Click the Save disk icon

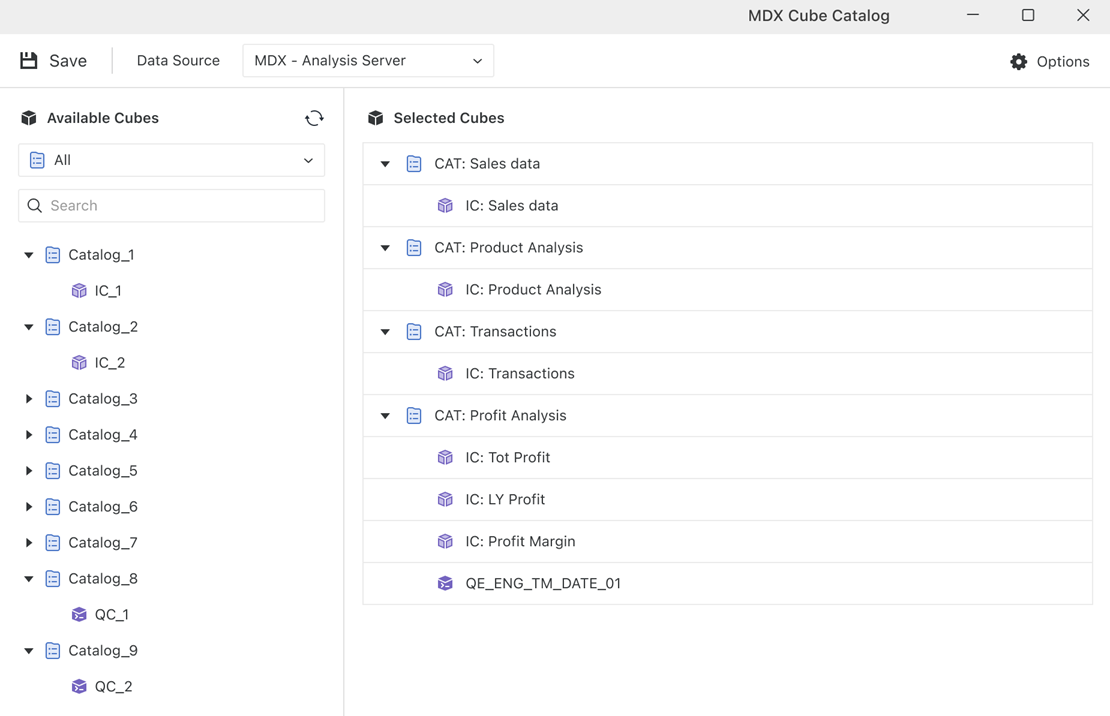pos(29,61)
